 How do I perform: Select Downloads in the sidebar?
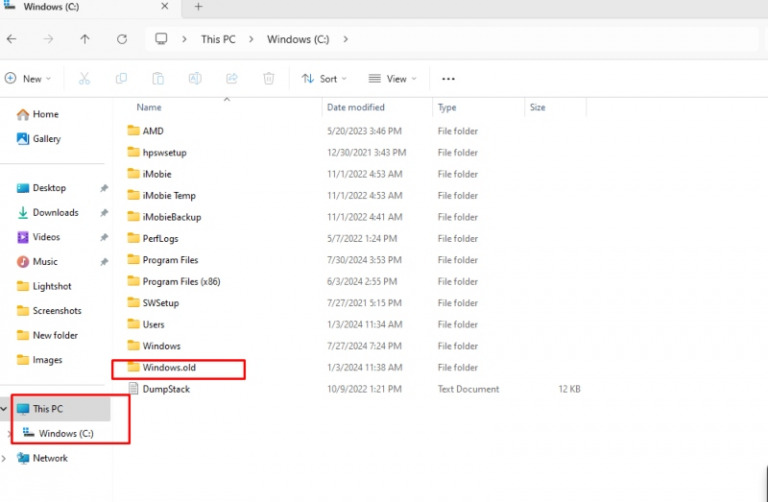[x=55, y=212]
